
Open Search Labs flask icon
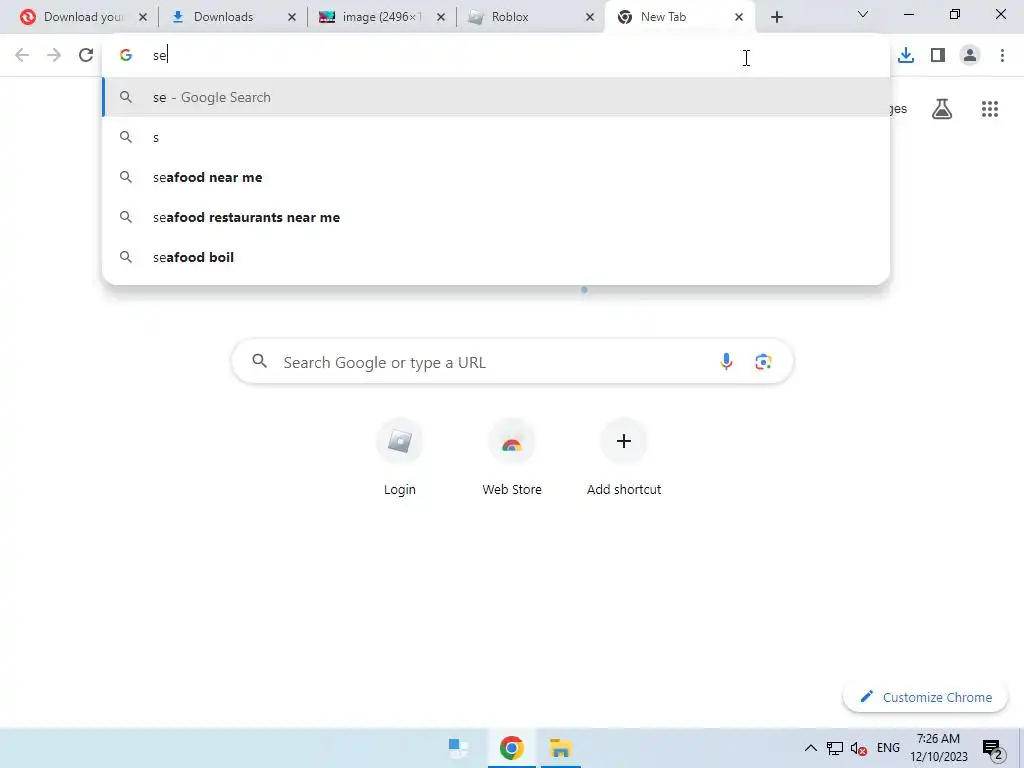(x=942, y=109)
